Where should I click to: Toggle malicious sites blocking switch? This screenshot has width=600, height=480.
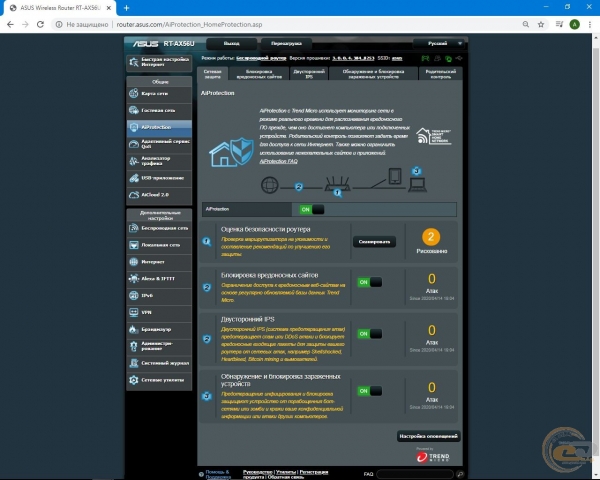[x=370, y=282]
